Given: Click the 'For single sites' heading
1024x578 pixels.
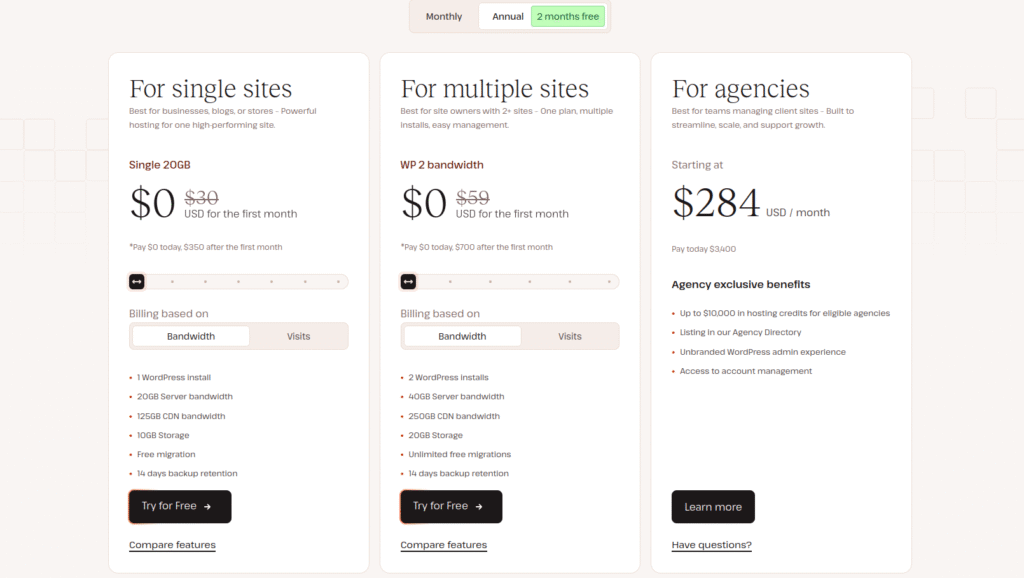Looking at the screenshot, I should point(210,89).
